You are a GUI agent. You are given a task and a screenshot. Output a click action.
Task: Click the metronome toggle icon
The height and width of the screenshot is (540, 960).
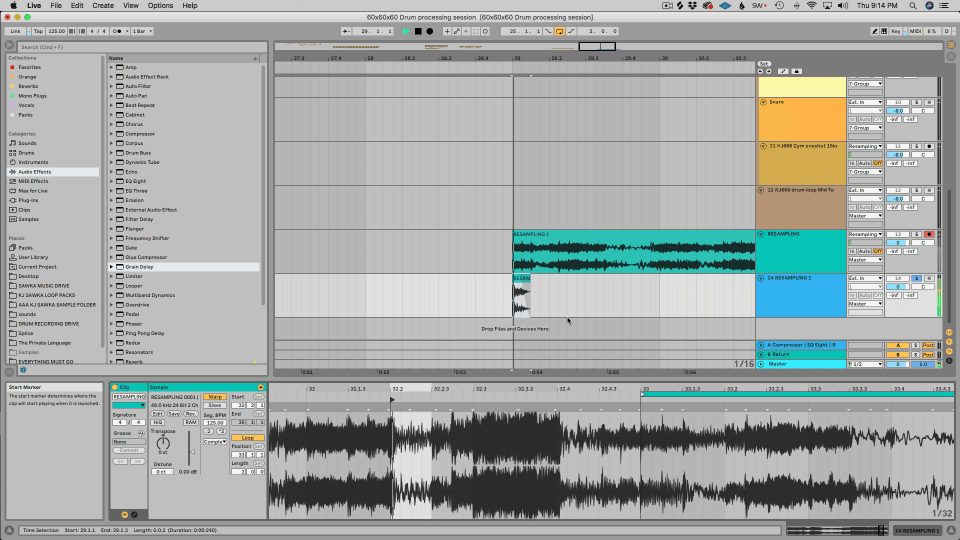tap(117, 31)
